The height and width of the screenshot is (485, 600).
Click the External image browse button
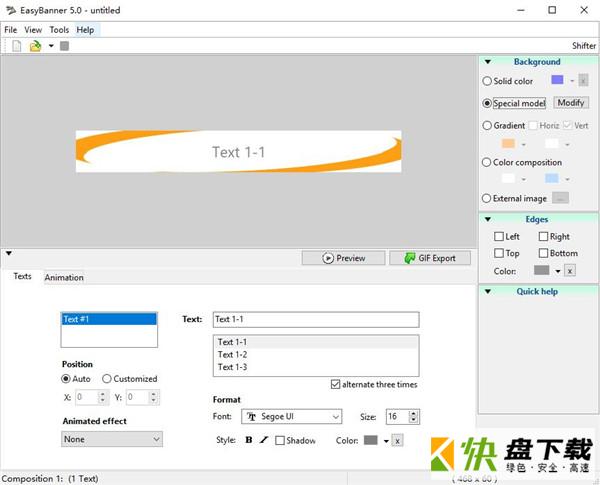560,198
